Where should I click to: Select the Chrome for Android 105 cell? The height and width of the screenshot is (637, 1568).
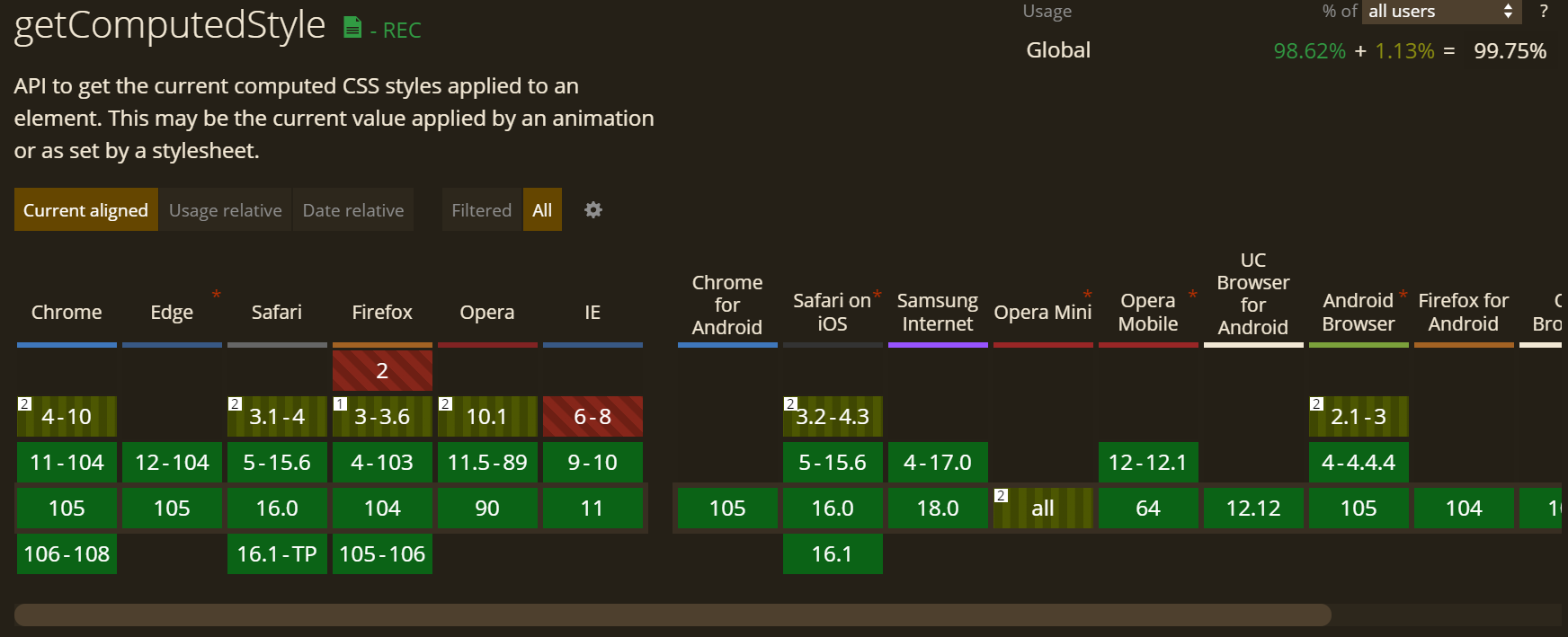coord(727,508)
